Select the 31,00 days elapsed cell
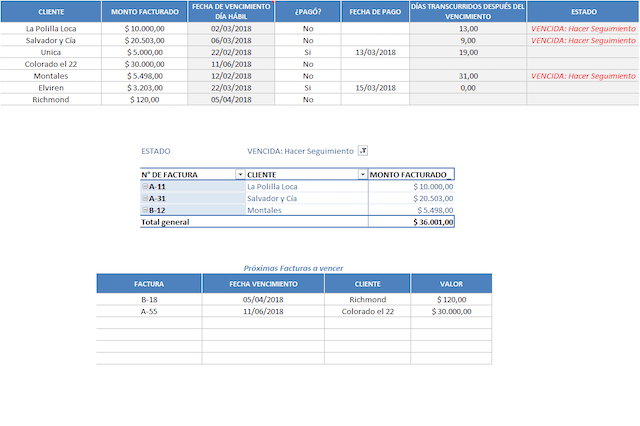This screenshot has width=640, height=426. [468, 76]
